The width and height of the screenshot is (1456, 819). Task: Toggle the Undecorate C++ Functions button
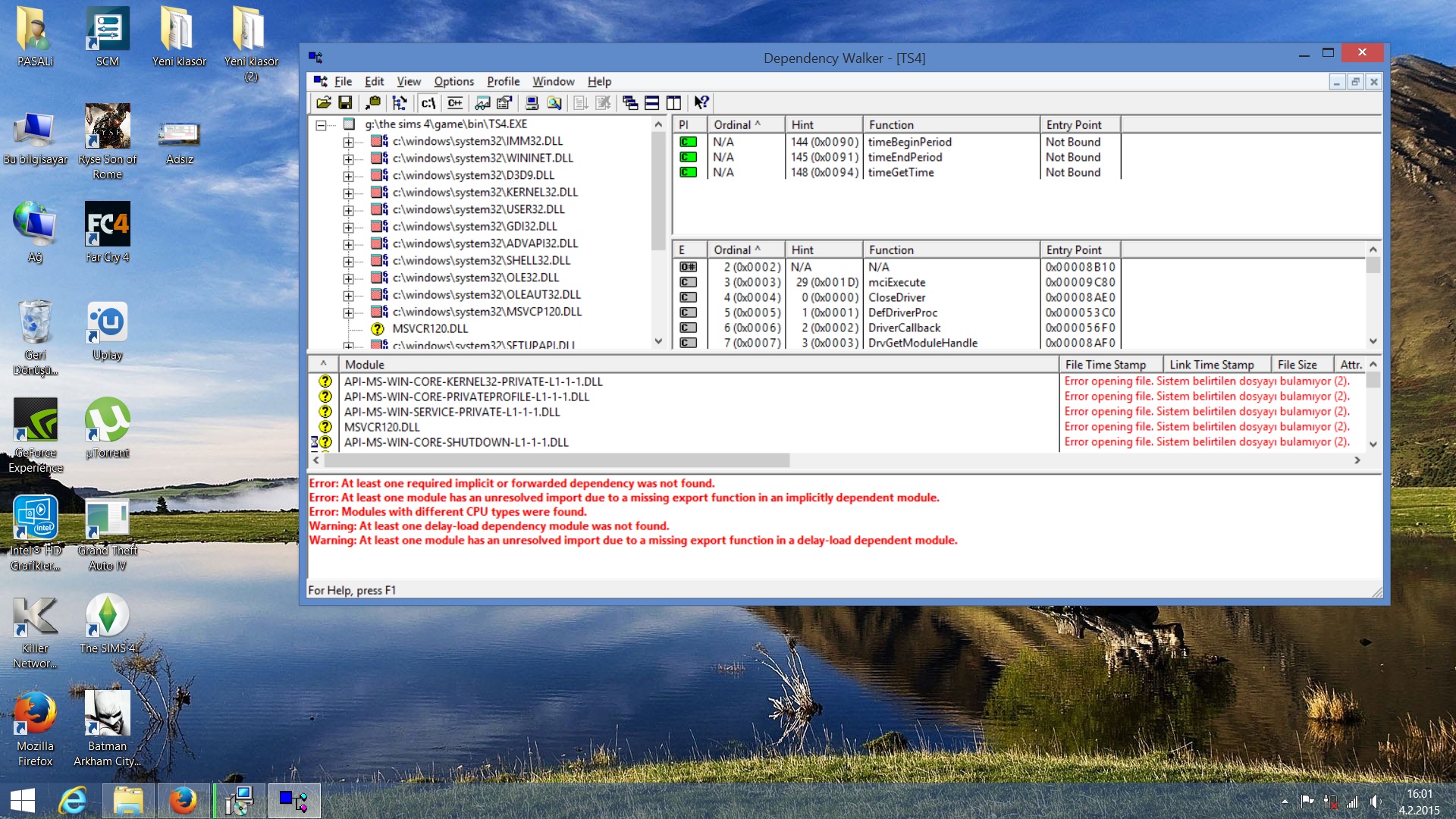click(455, 103)
